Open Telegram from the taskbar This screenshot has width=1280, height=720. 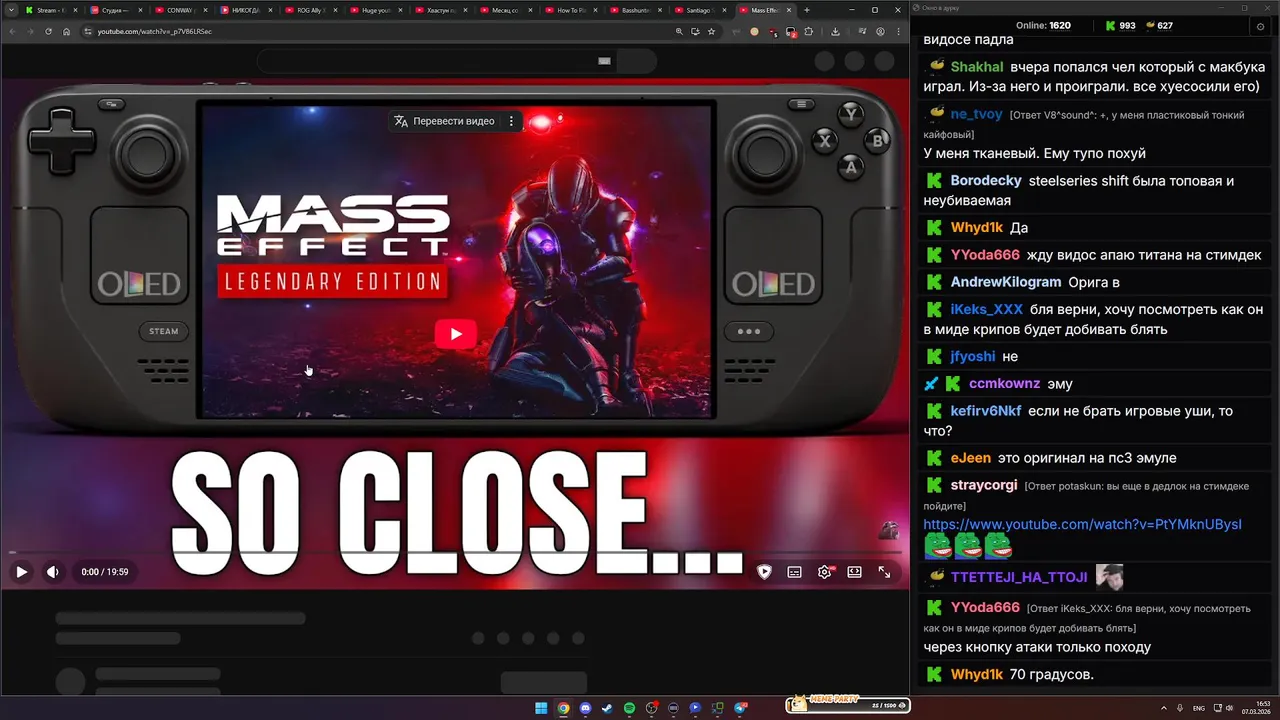741,708
